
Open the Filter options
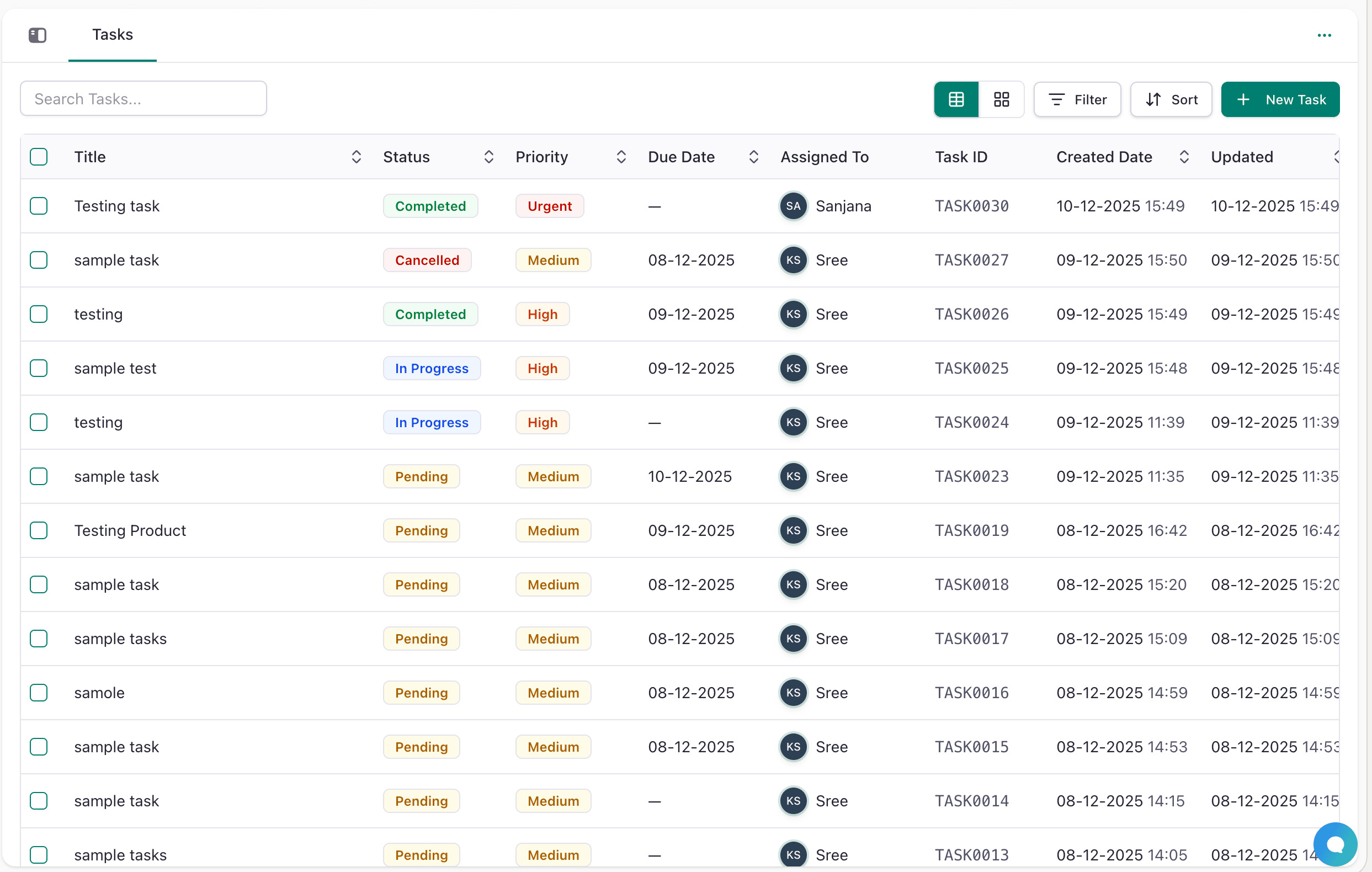tap(1077, 100)
